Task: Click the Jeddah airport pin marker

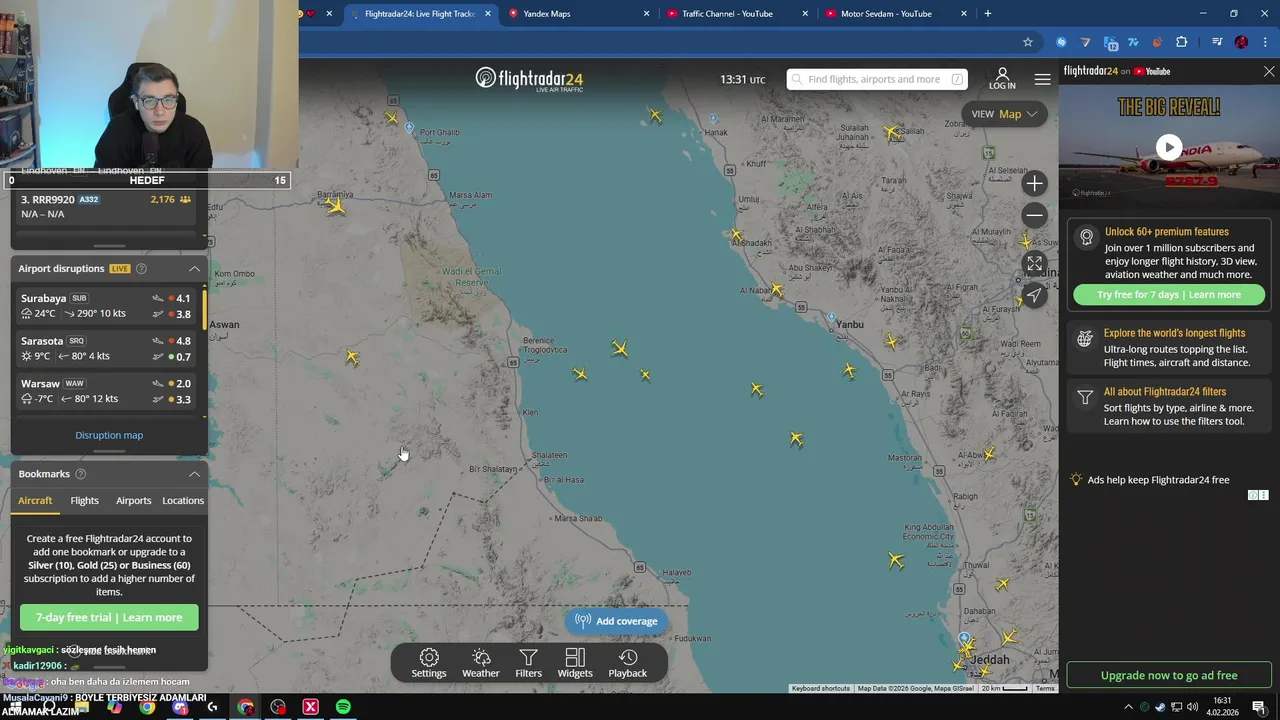Action: (964, 638)
